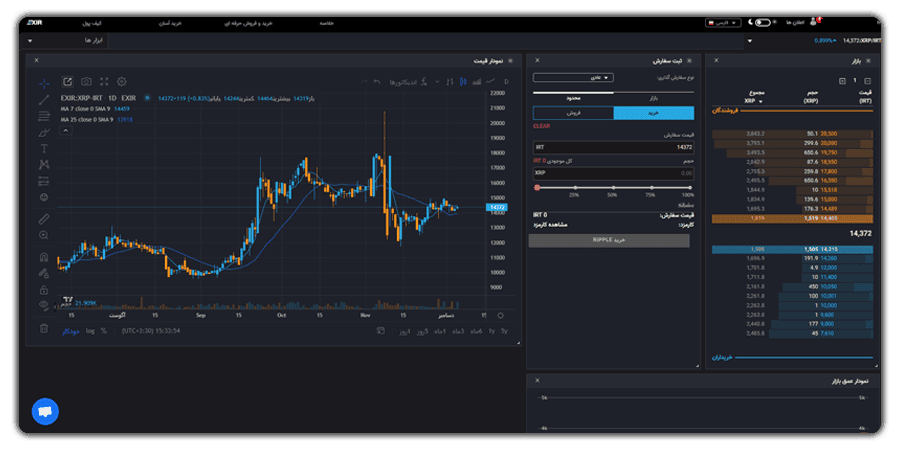Open go-to-date calendar icon

click(x=380, y=331)
